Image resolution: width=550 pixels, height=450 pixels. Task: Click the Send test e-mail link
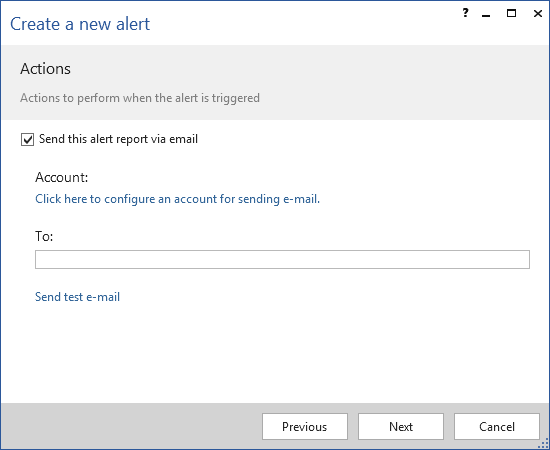coord(78,297)
